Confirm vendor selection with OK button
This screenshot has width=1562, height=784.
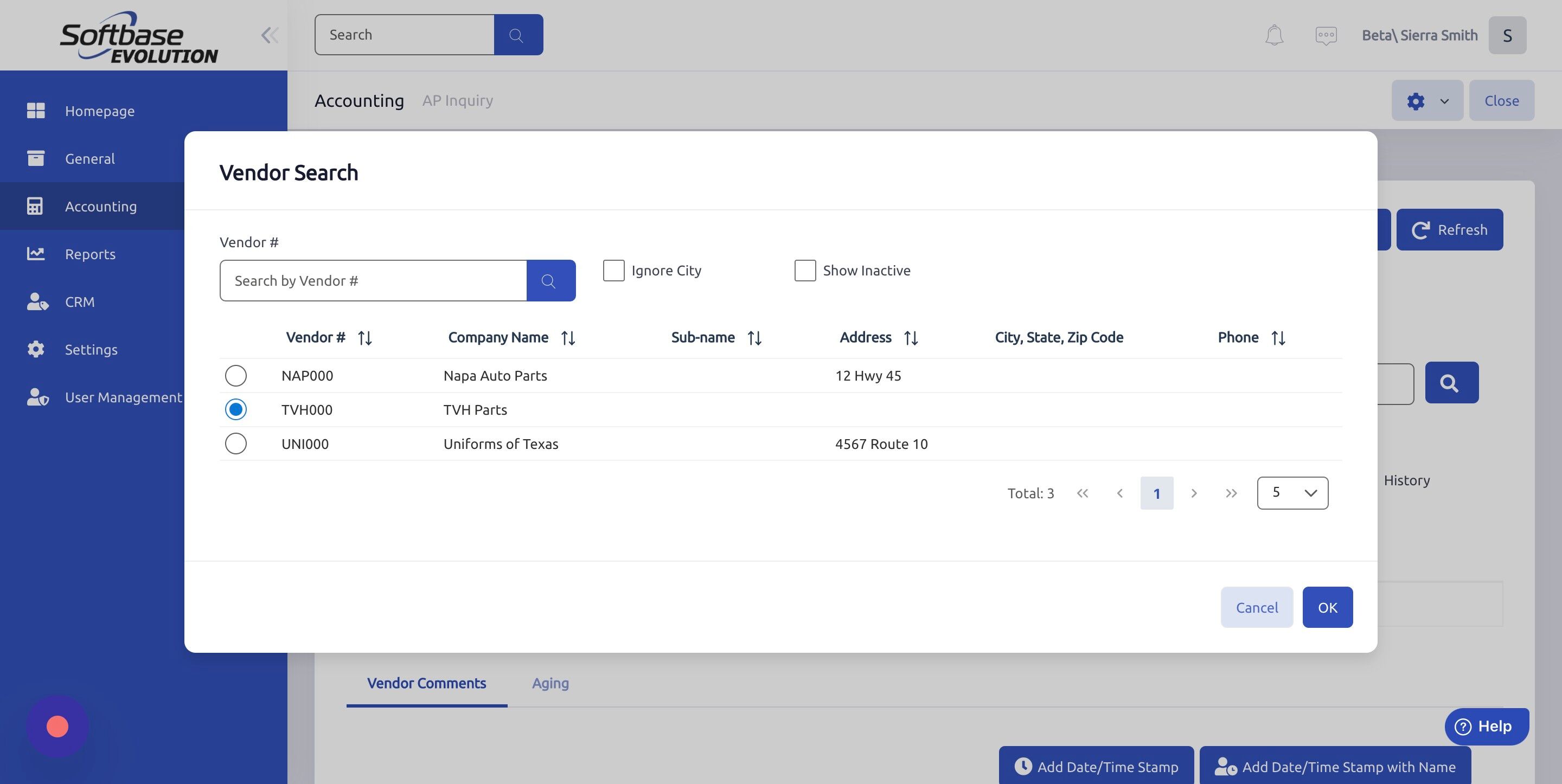tap(1328, 607)
